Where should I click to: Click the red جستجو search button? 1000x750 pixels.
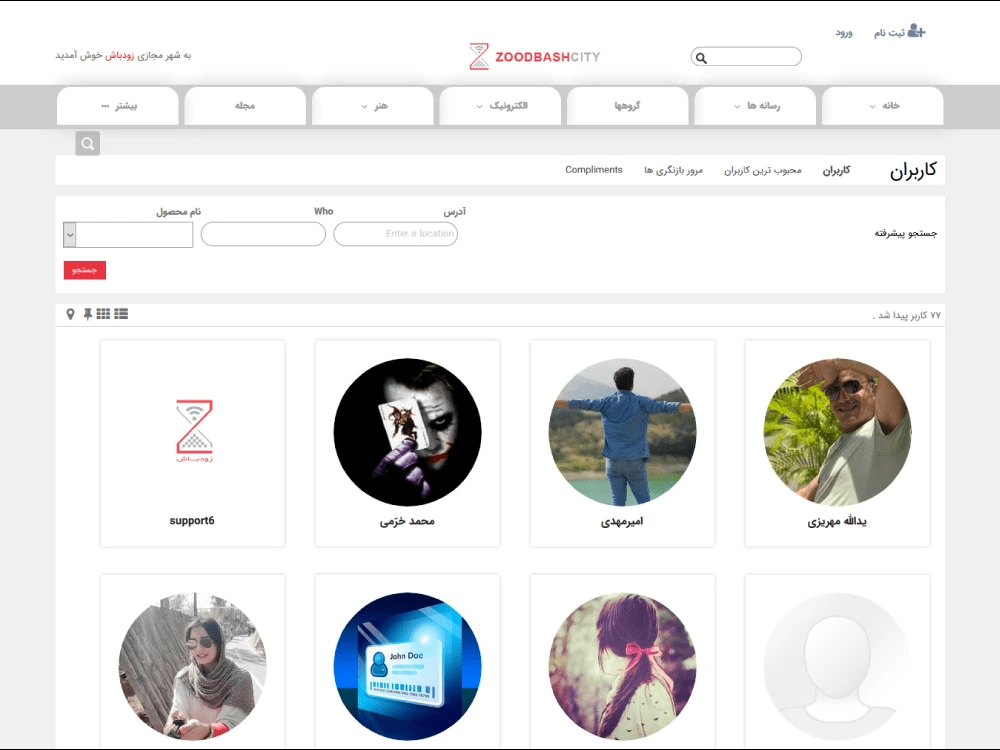pyautogui.click(x=85, y=270)
